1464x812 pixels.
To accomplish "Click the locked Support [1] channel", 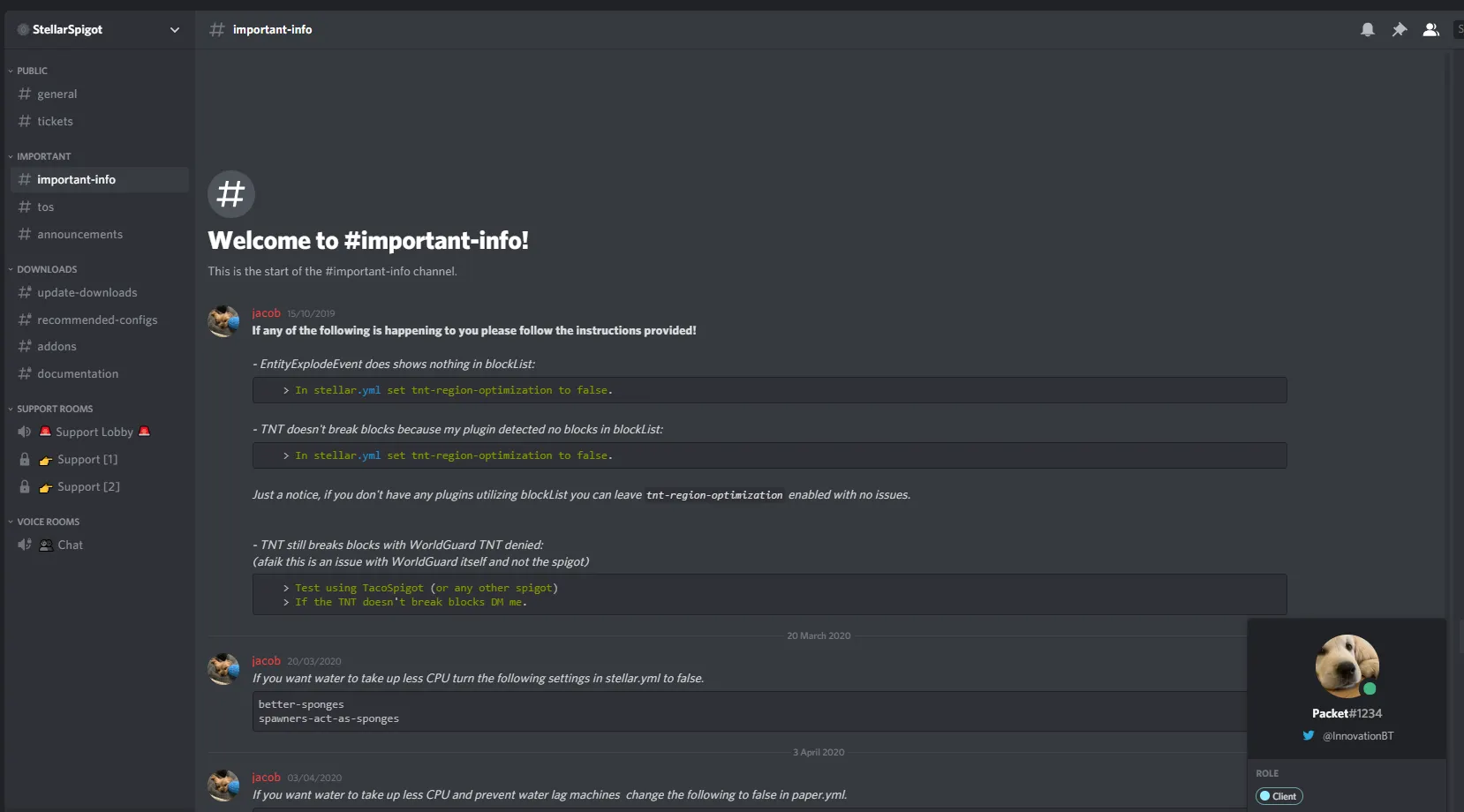I will [x=87, y=460].
